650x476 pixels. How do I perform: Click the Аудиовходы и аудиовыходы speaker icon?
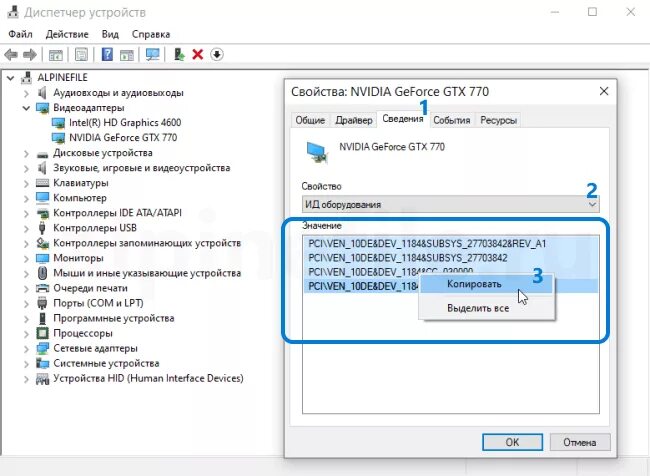(x=42, y=92)
